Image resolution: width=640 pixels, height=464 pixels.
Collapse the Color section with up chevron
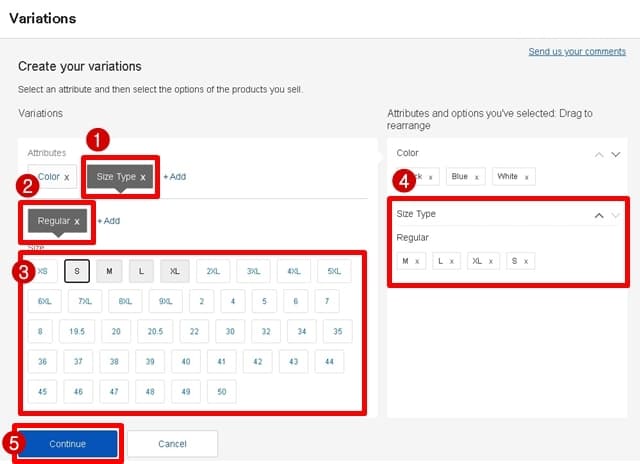pos(599,154)
